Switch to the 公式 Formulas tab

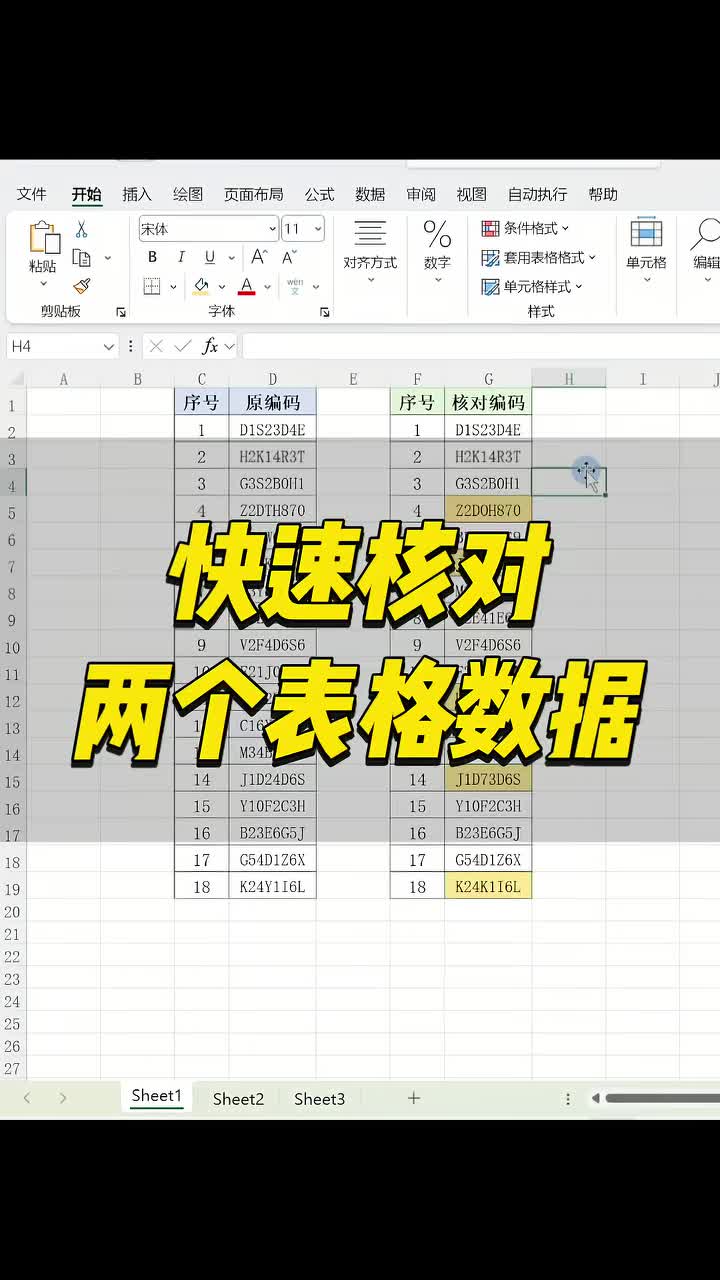(319, 194)
